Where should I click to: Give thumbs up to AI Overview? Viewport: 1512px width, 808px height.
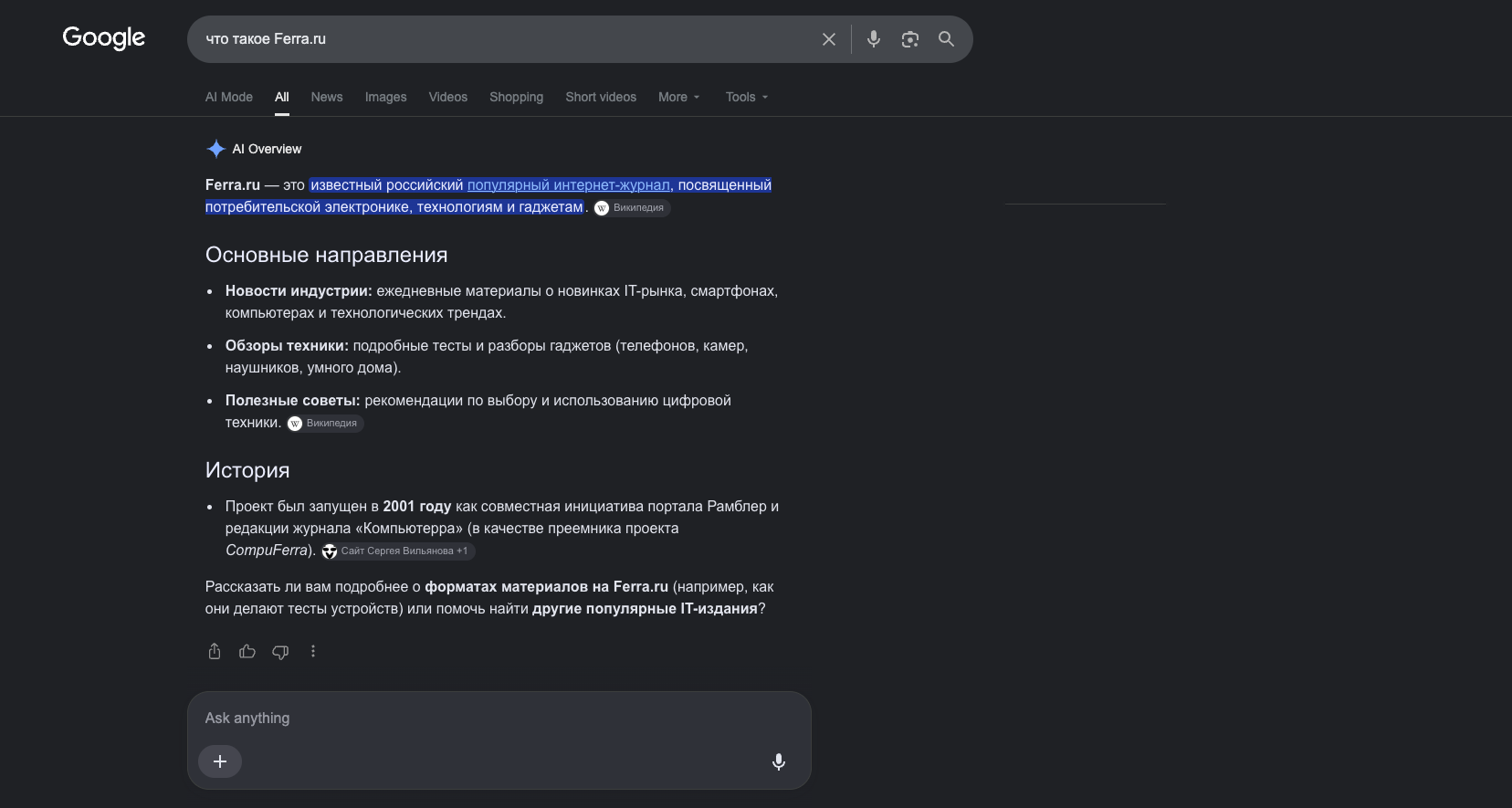(247, 651)
